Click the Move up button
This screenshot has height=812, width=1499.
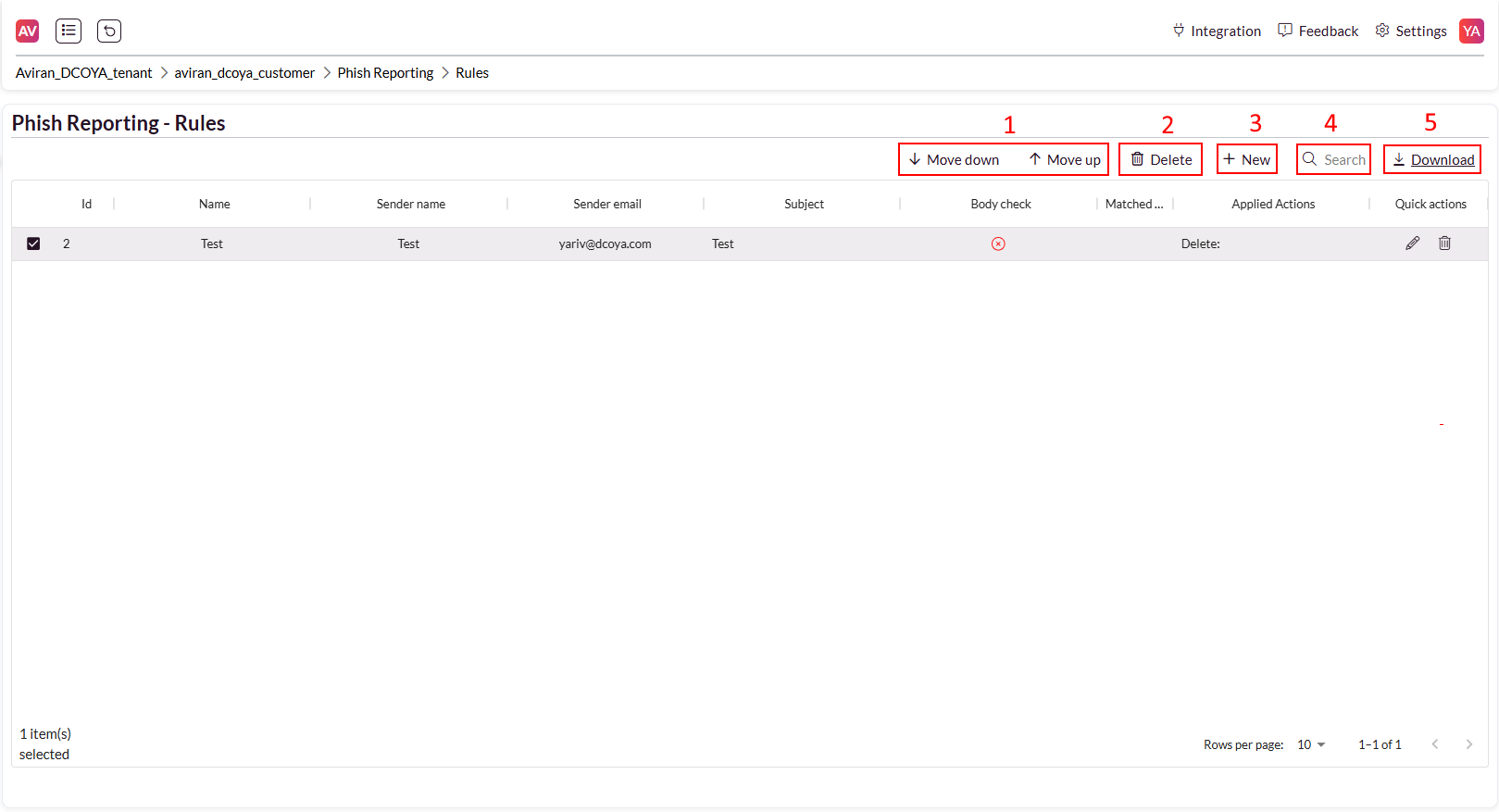1065,160
